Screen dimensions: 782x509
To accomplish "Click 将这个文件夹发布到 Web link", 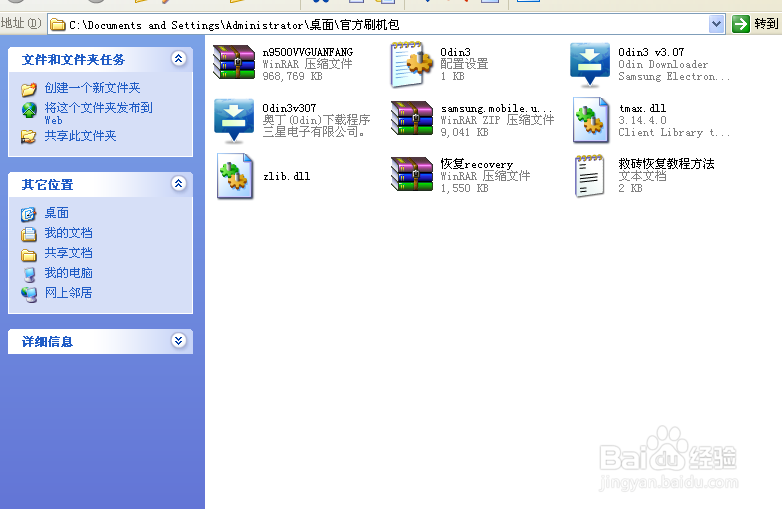I will click(x=98, y=113).
